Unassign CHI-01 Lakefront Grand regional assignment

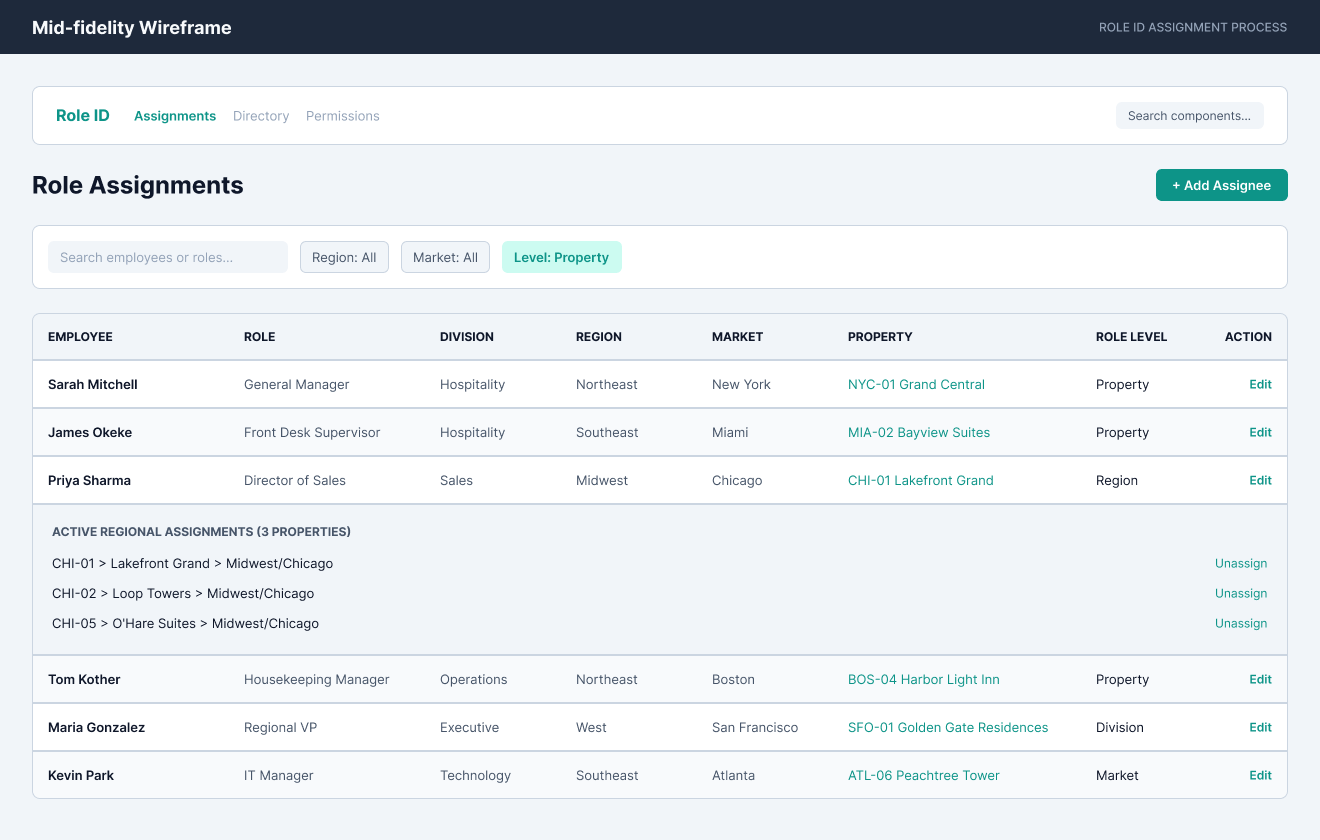click(x=1241, y=563)
